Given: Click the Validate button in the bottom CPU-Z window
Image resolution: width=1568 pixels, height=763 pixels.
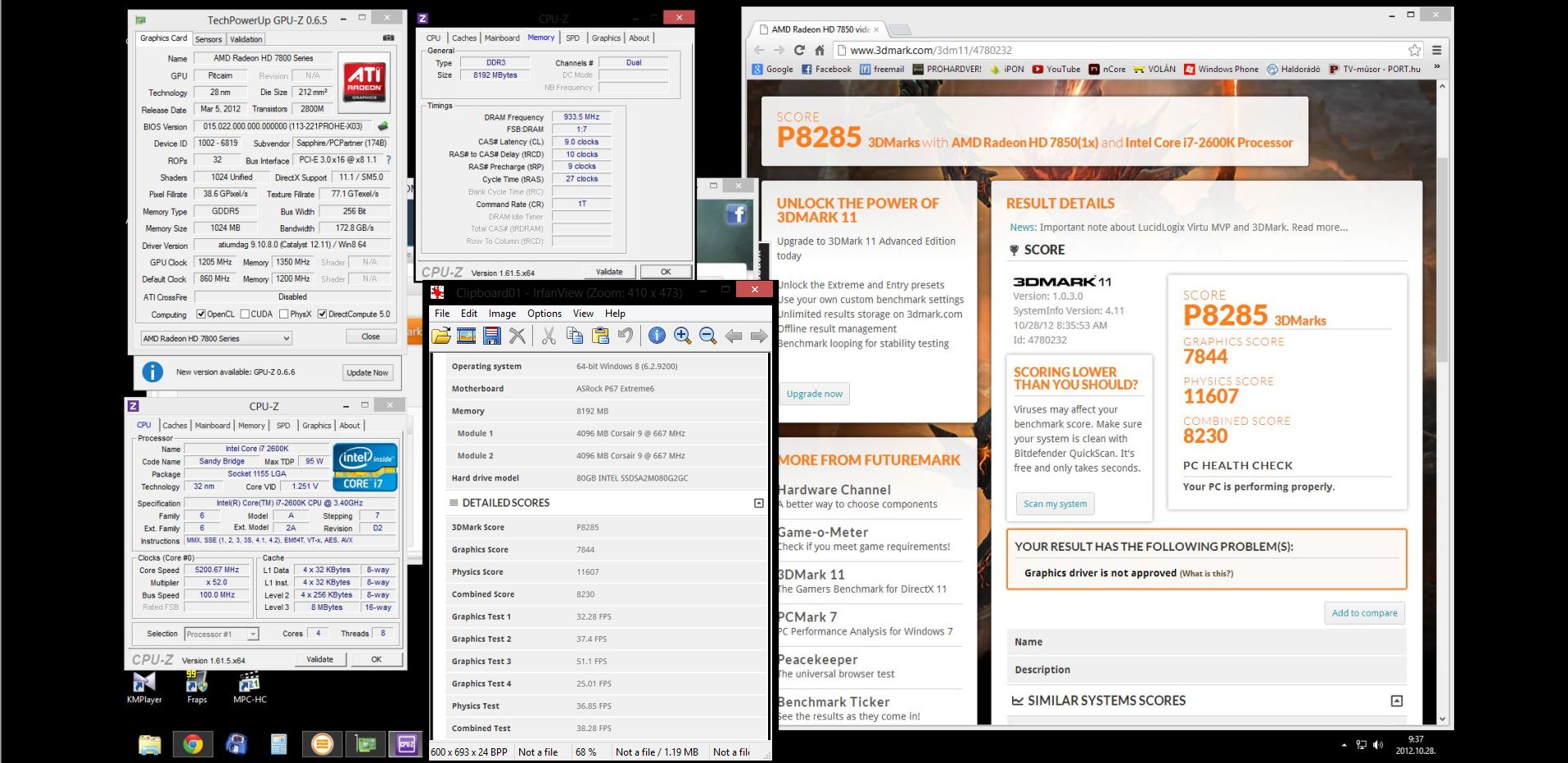Looking at the screenshot, I should (319, 659).
